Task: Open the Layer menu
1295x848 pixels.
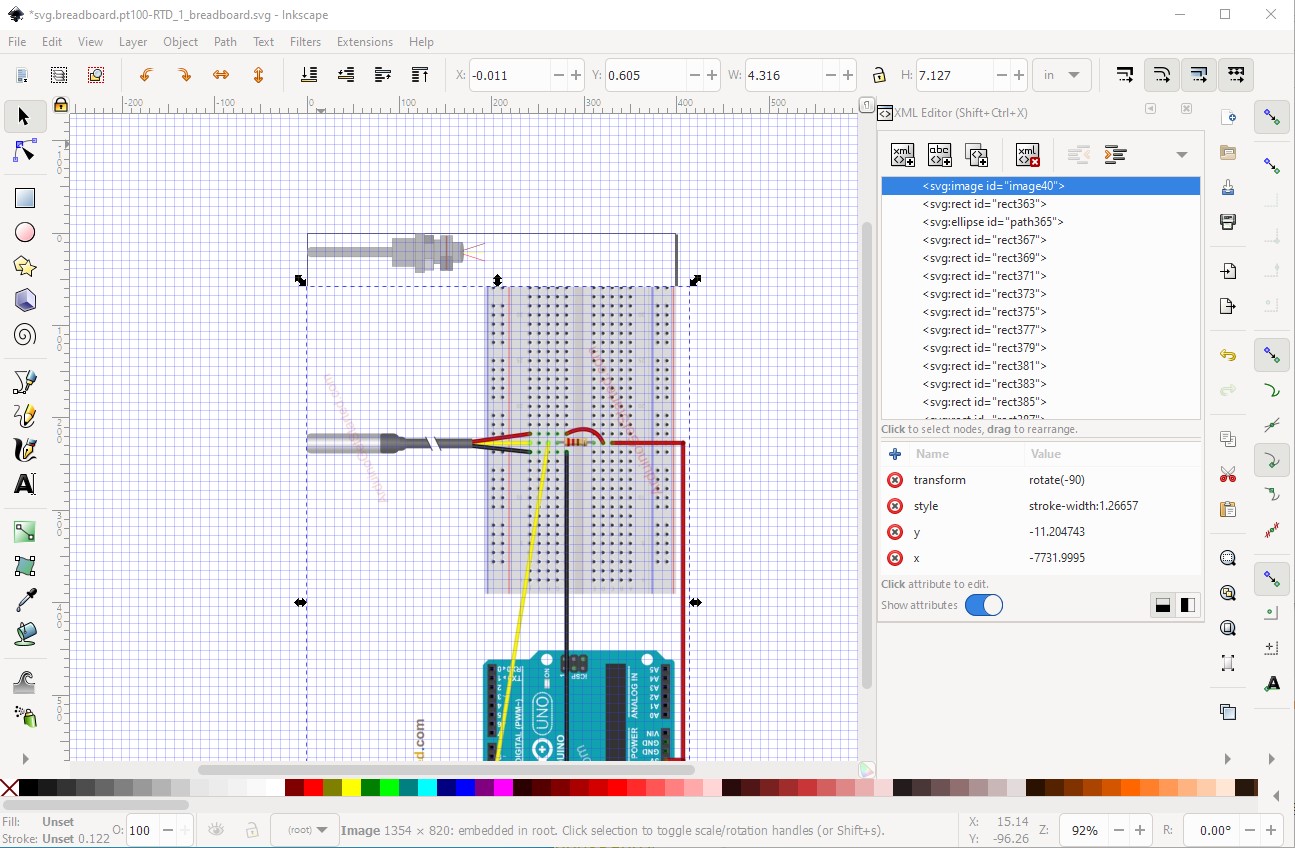Action: (x=133, y=42)
